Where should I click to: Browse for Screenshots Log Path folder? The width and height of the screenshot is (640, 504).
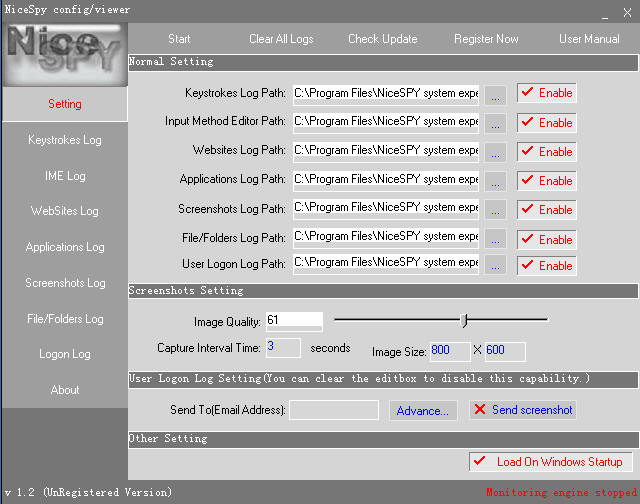495,210
